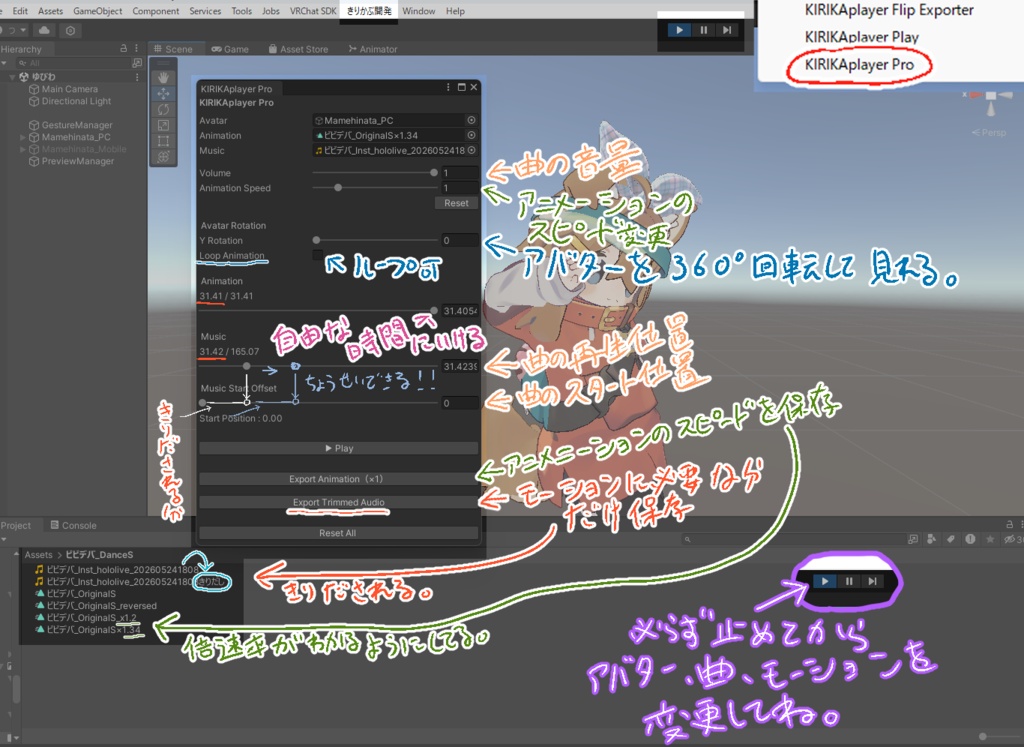Toggle Persp projection label under gizmo
This screenshot has height=747, width=1024.
[989, 133]
